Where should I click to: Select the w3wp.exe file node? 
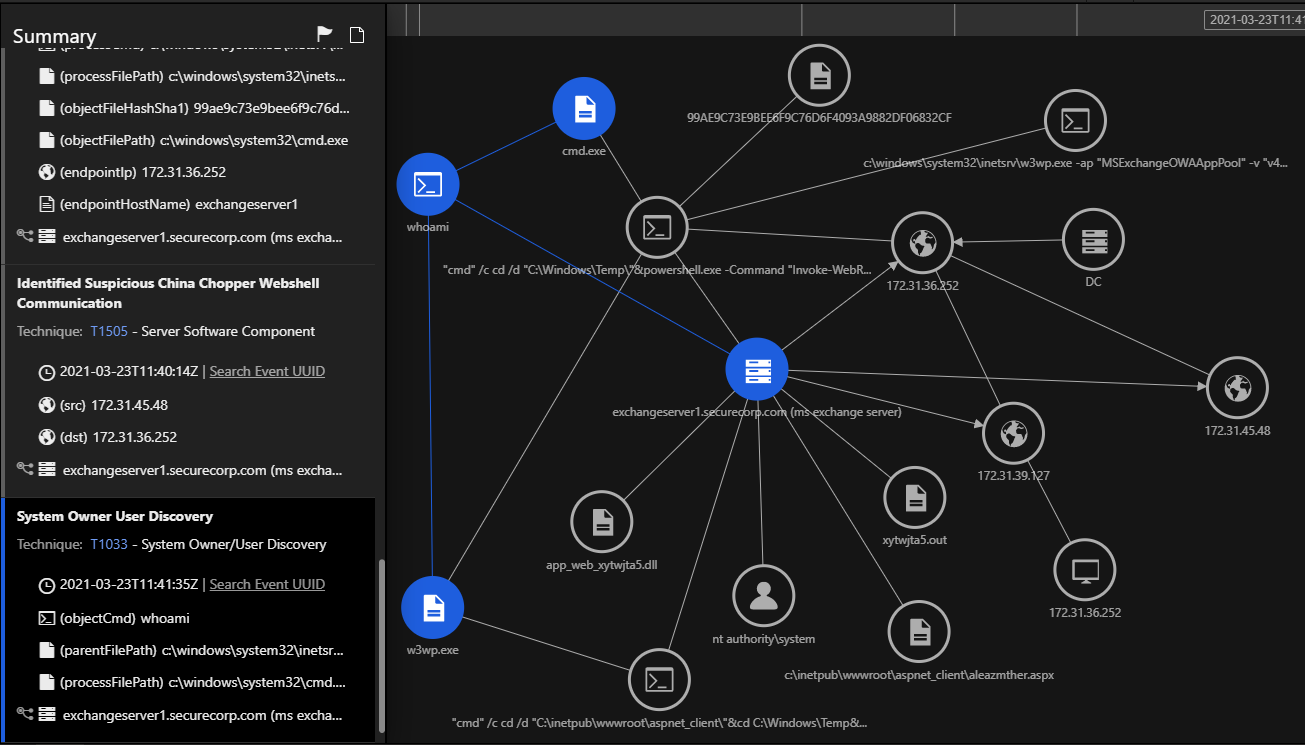point(432,607)
